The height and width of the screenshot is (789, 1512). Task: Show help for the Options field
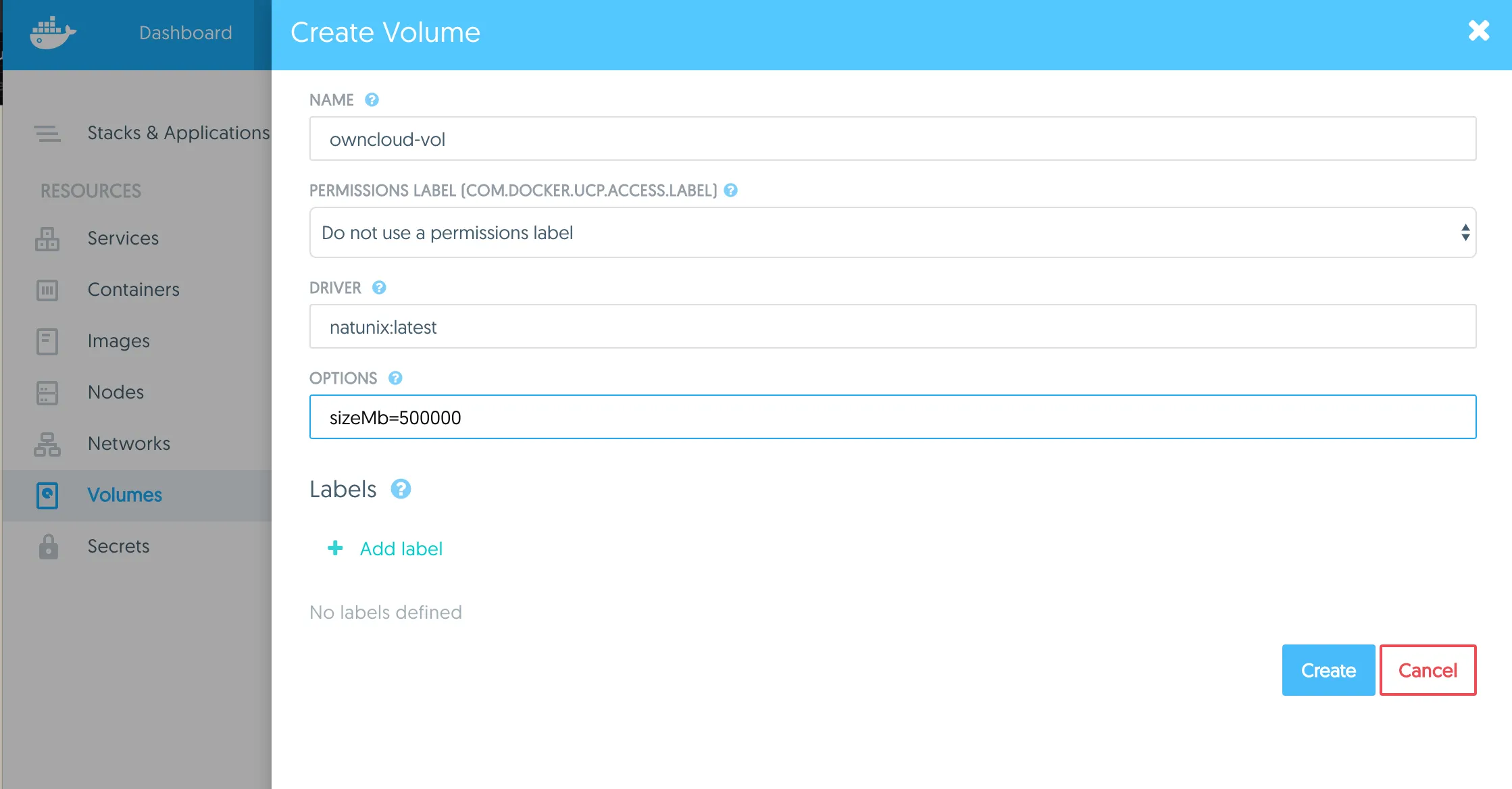395,378
